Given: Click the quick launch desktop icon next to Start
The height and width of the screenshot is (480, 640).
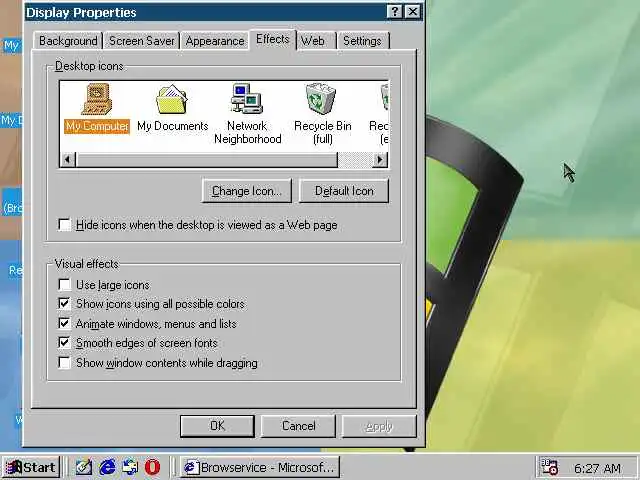Looking at the screenshot, I should [x=84, y=467].
